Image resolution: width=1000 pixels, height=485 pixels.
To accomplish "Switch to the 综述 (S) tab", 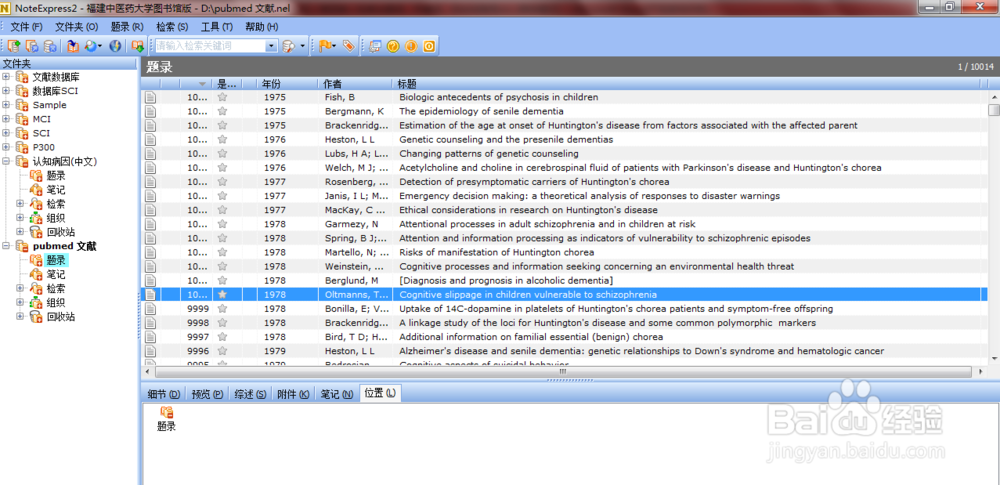I will [x=250, y=394].
